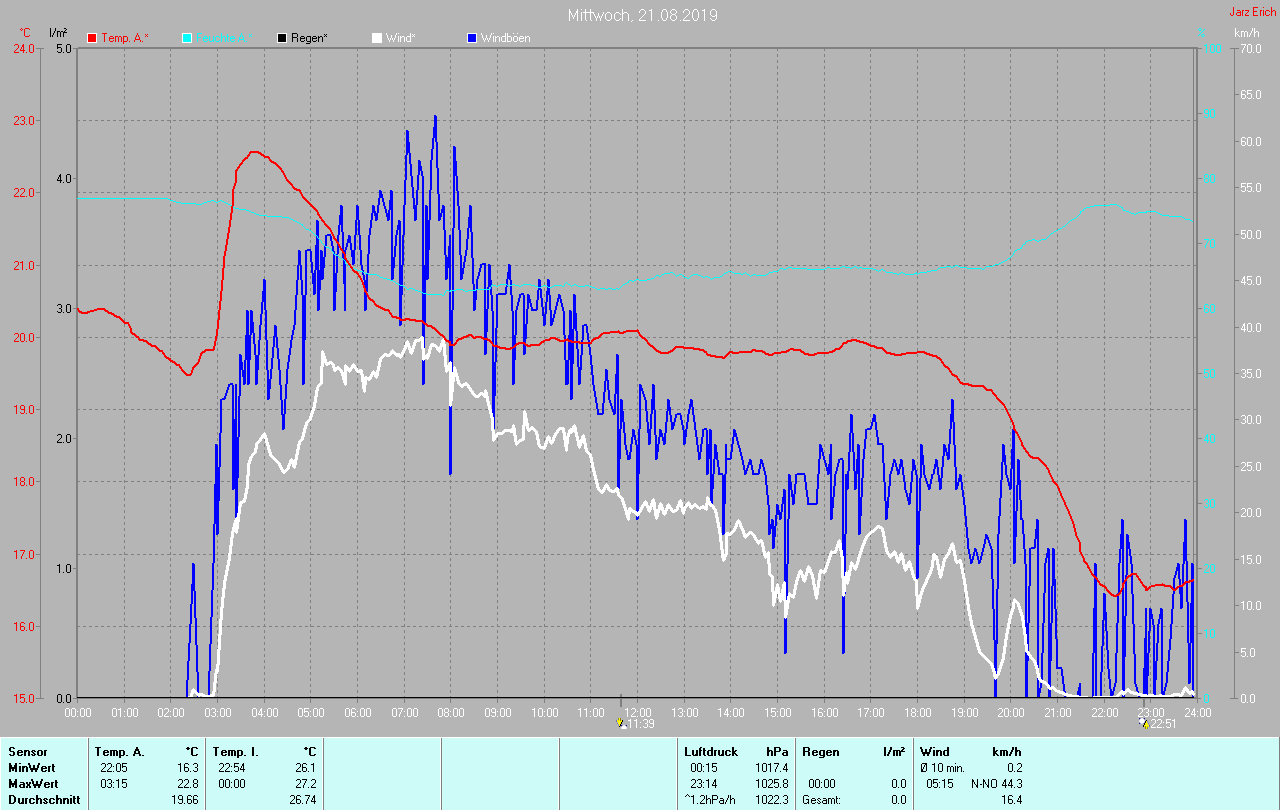This screenshot has height=810, width=1280.
Task: Click the average outdoor temperature 19.66
Action: coord(184,800)
